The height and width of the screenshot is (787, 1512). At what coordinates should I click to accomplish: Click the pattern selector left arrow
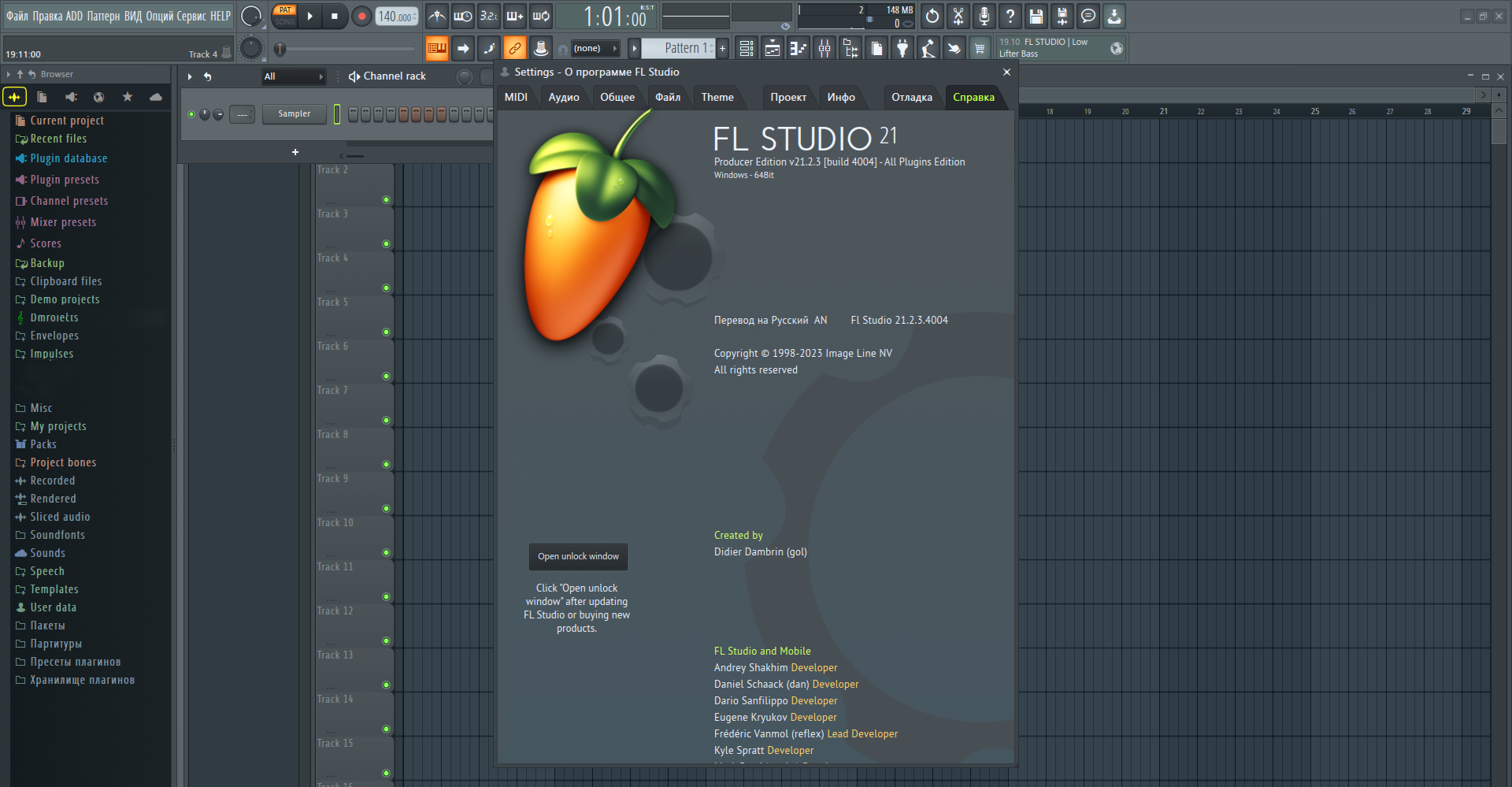634,48
